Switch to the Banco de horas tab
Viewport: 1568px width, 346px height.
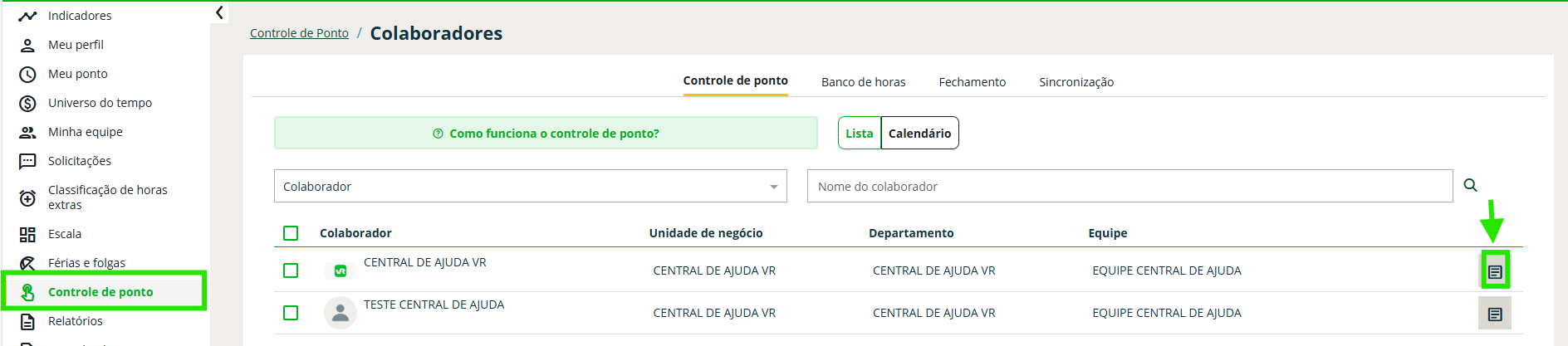863,82
